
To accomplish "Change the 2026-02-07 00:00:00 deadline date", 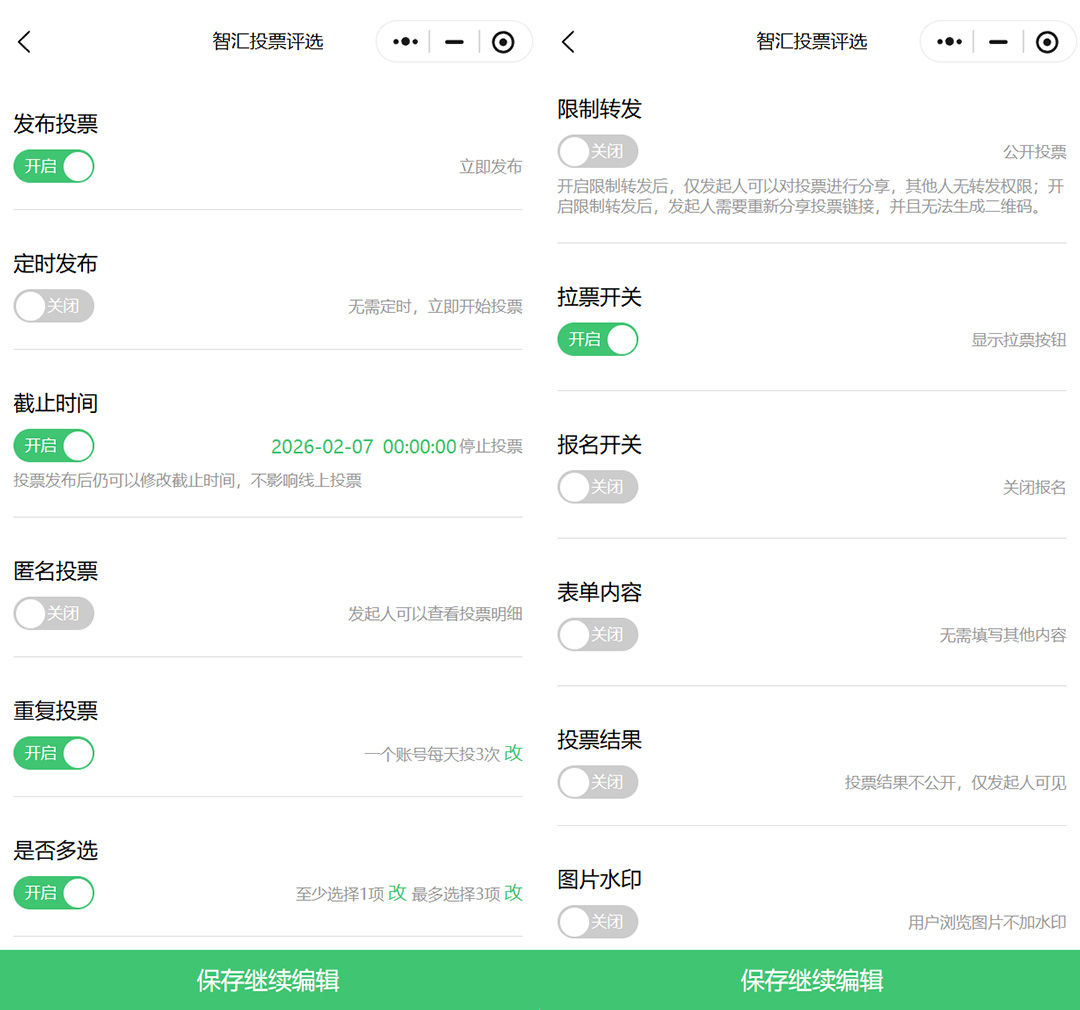I will point(363,447).
